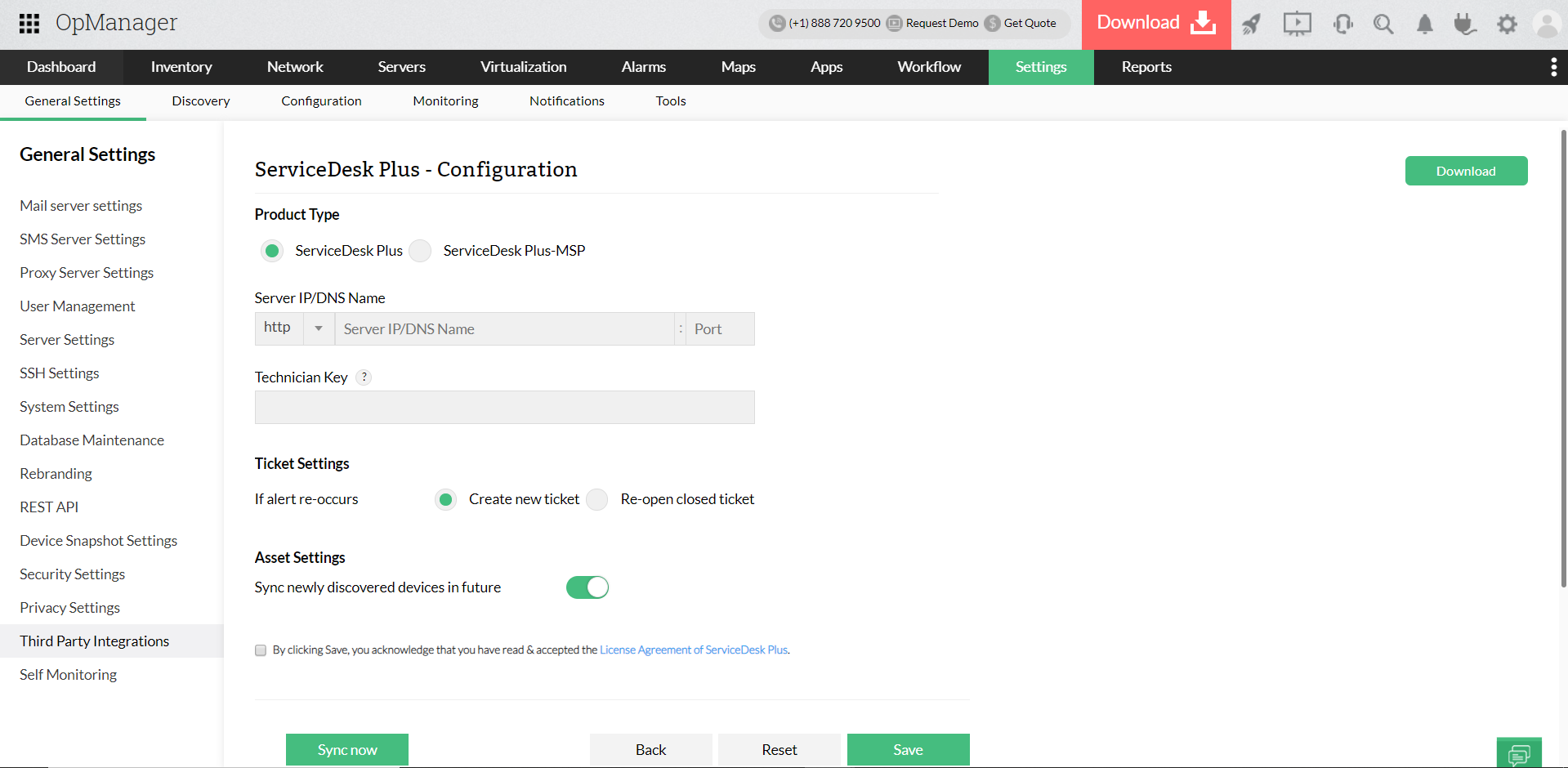Click the Back button
This screenshot has width=1568, height=768.
651,750
